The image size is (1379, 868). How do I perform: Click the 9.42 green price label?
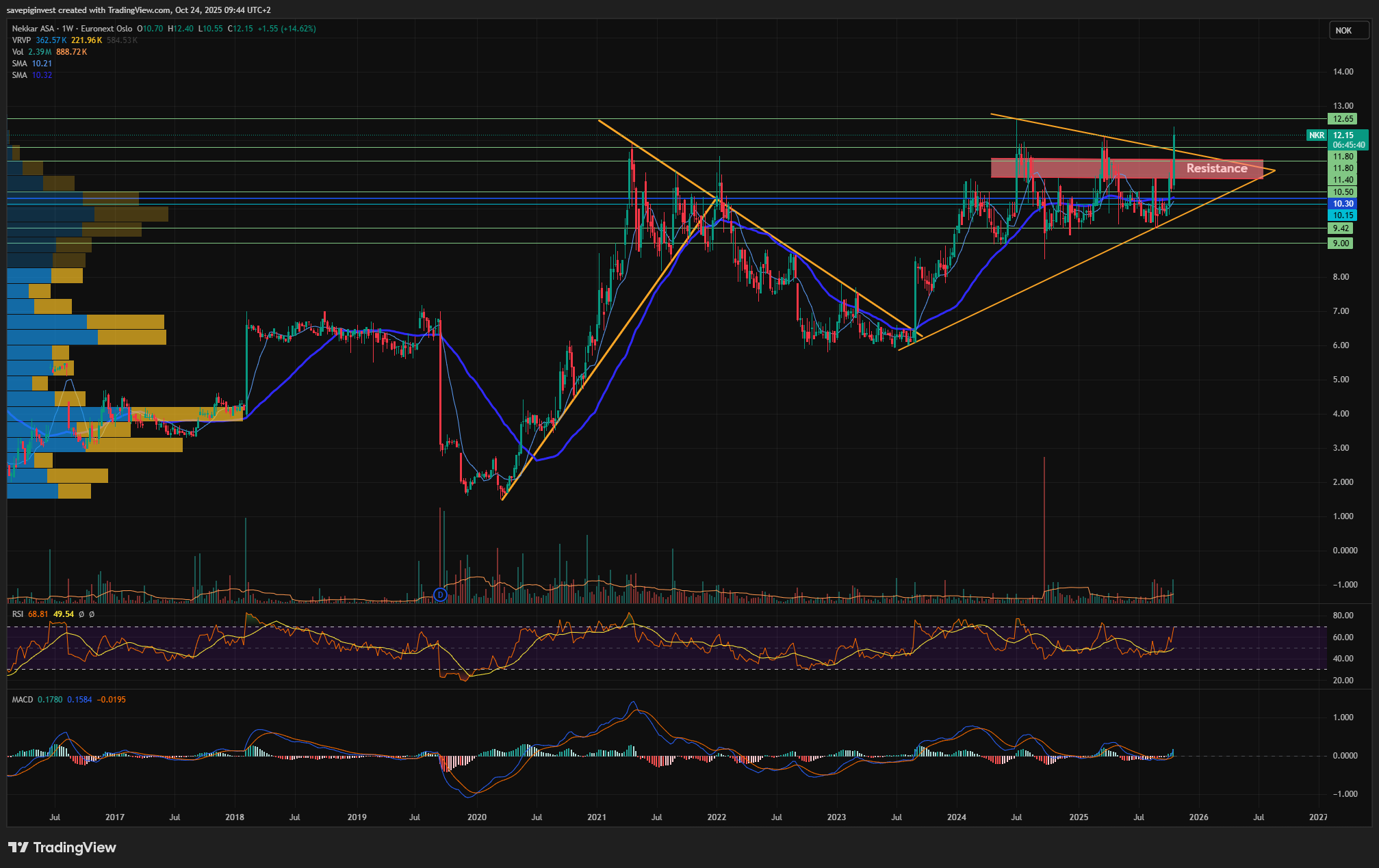[x=1341, y=228]
